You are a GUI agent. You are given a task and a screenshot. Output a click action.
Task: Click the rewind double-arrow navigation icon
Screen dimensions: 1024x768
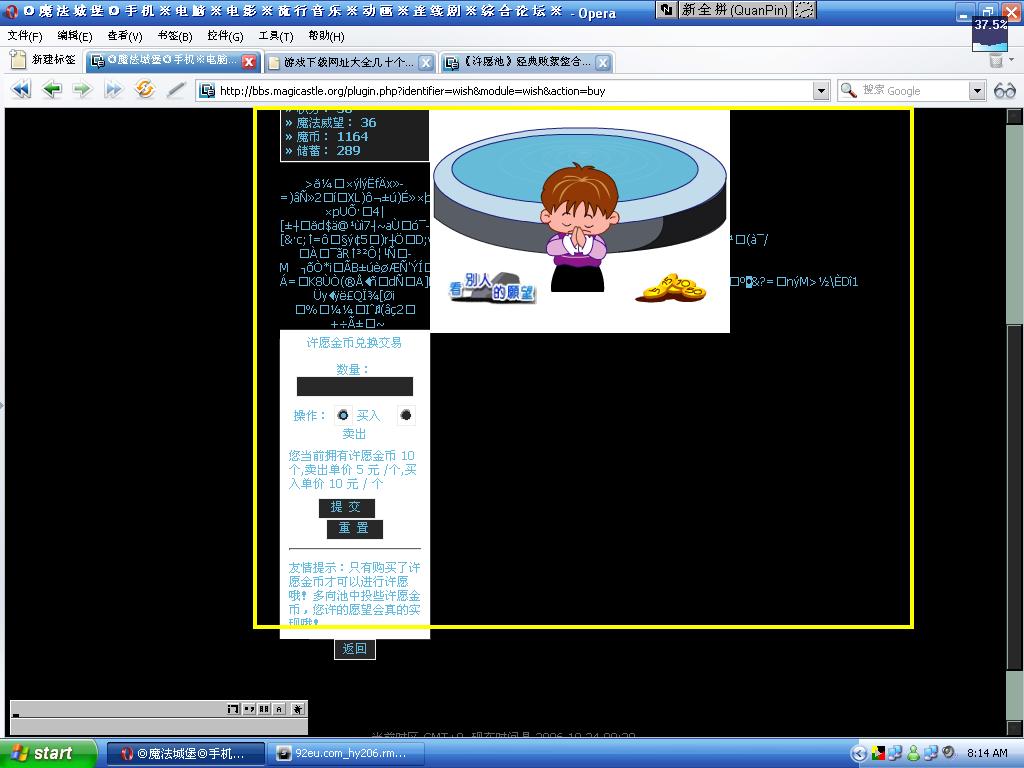21,89
